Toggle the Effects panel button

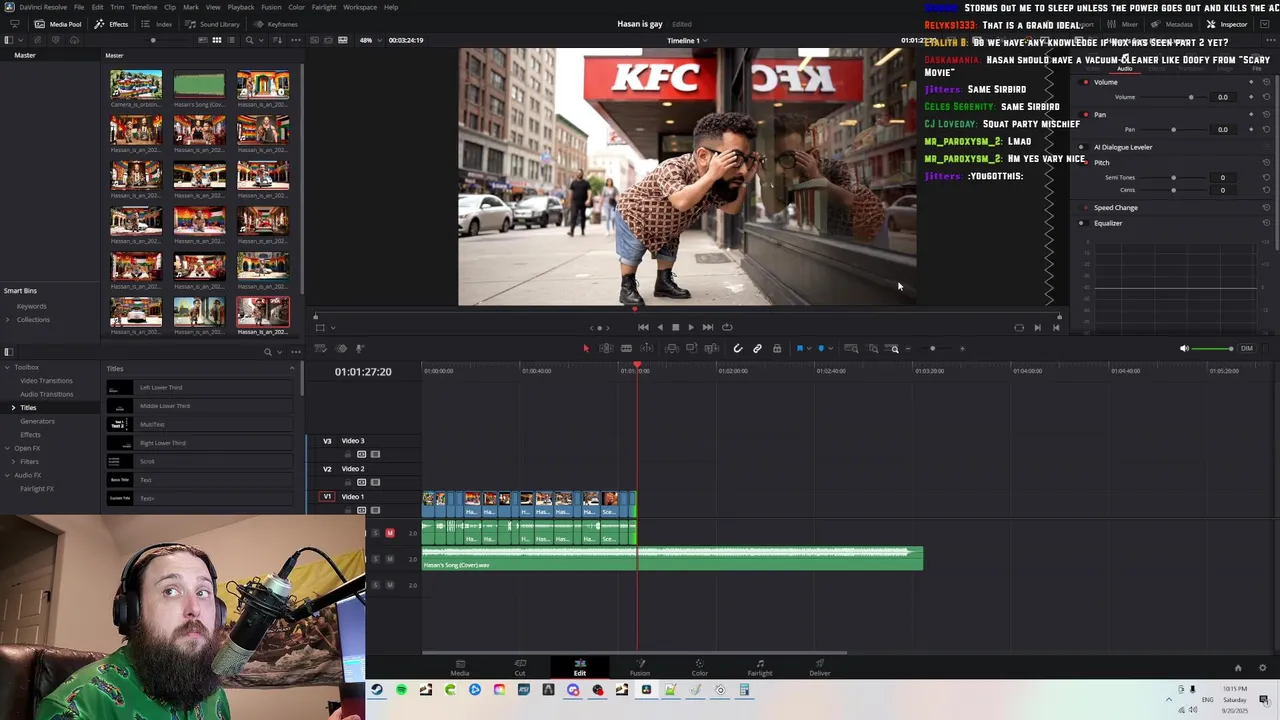click(111, 24)
